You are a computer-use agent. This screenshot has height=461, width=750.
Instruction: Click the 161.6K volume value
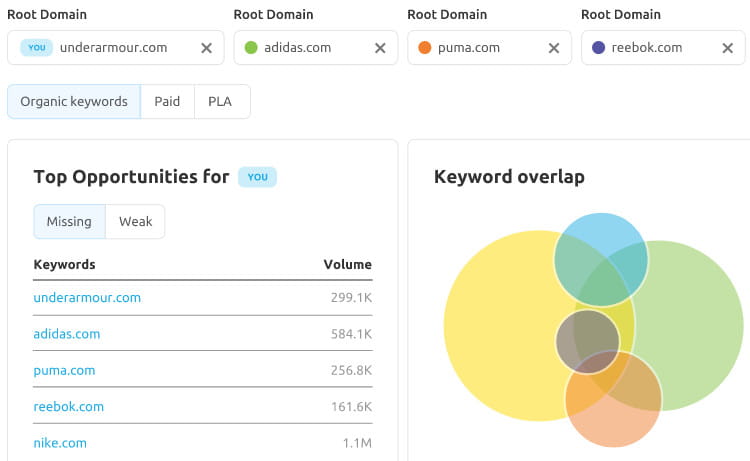pyautogui.click(x=351, y=406)
